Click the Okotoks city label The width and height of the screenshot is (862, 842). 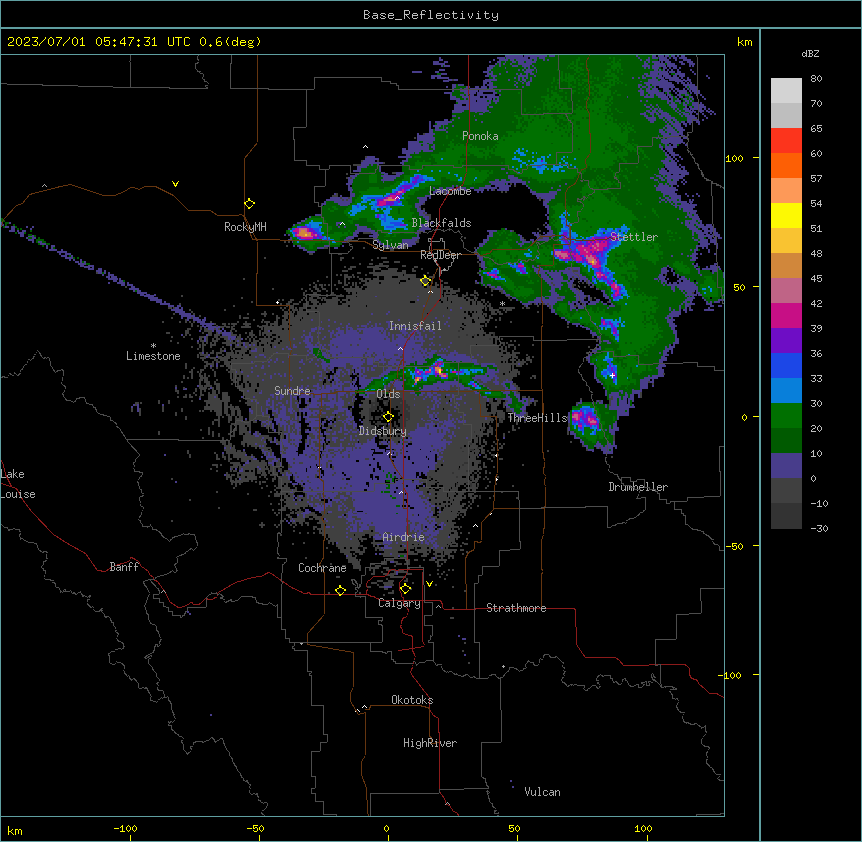pos(412,700)
